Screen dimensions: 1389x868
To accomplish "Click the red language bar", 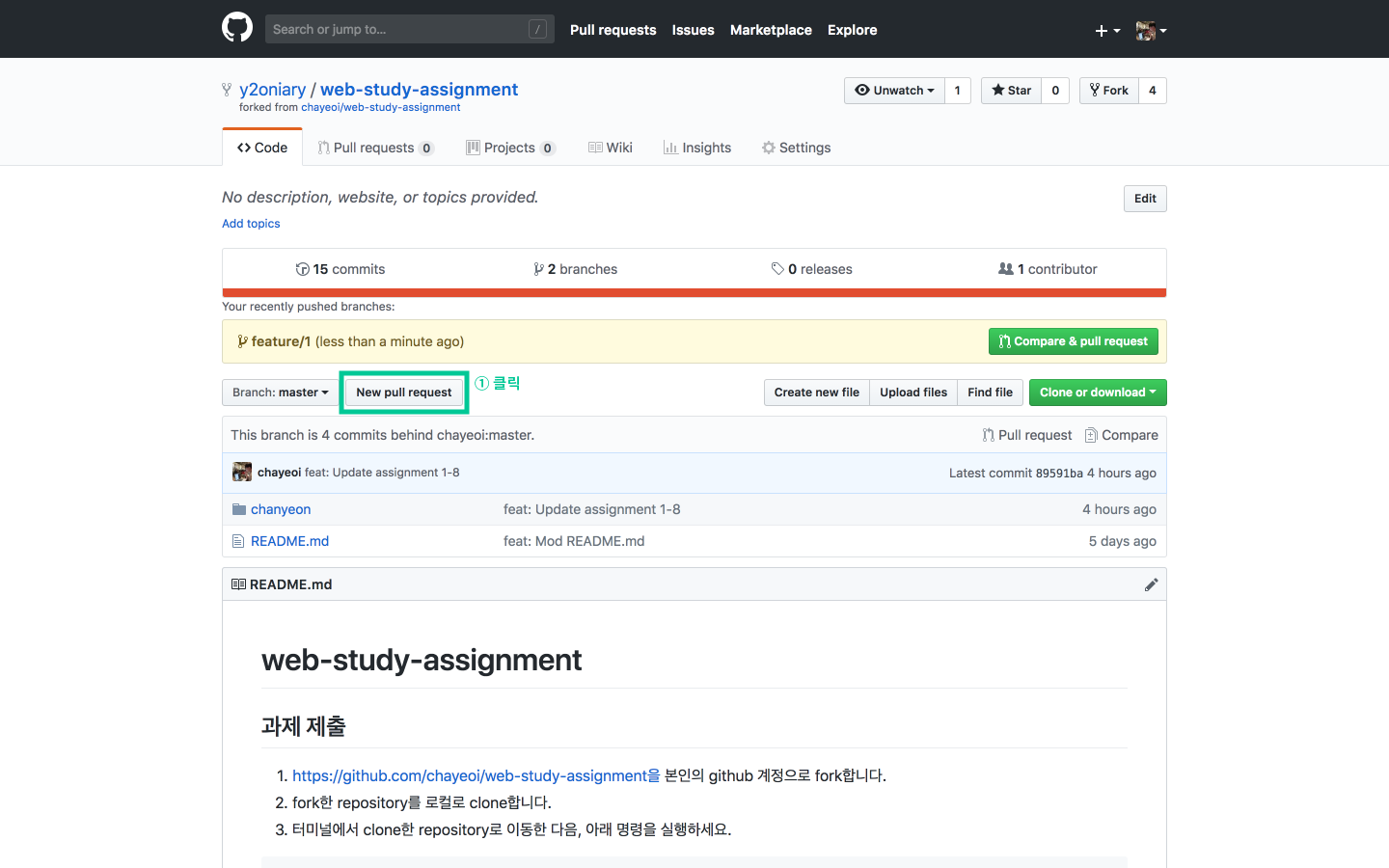I will (x=694, y=293).
